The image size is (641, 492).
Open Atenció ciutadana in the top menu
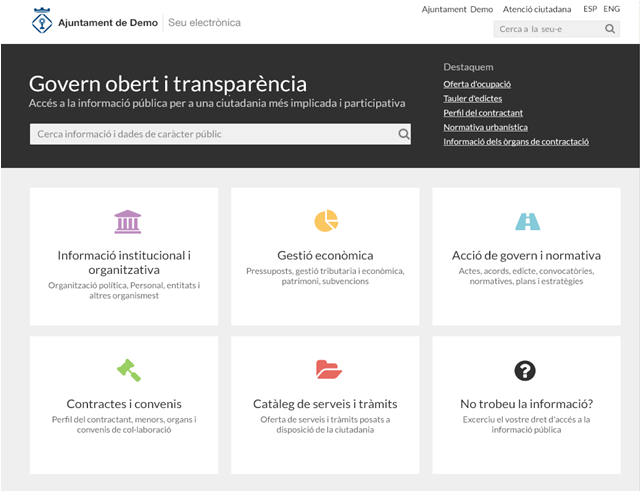coord(537,9)
